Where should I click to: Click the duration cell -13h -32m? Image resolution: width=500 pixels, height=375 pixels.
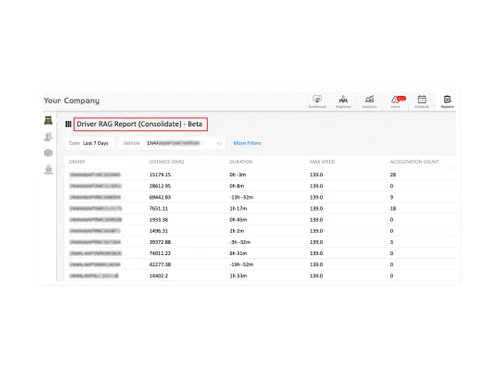(241, 197)
